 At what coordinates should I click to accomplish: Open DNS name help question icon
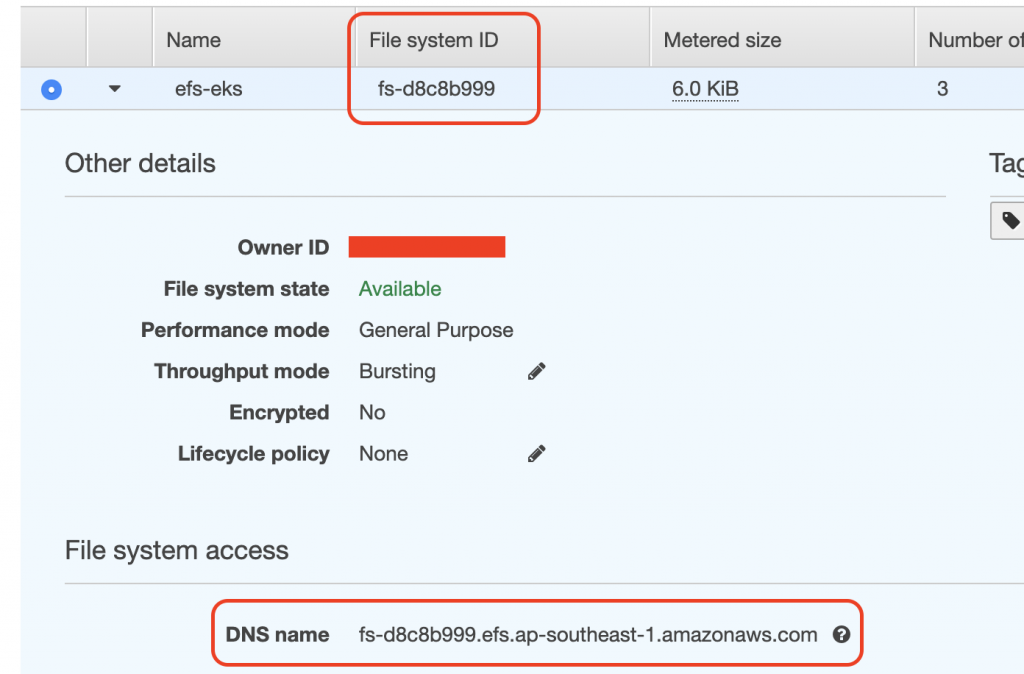coord(841,635)
